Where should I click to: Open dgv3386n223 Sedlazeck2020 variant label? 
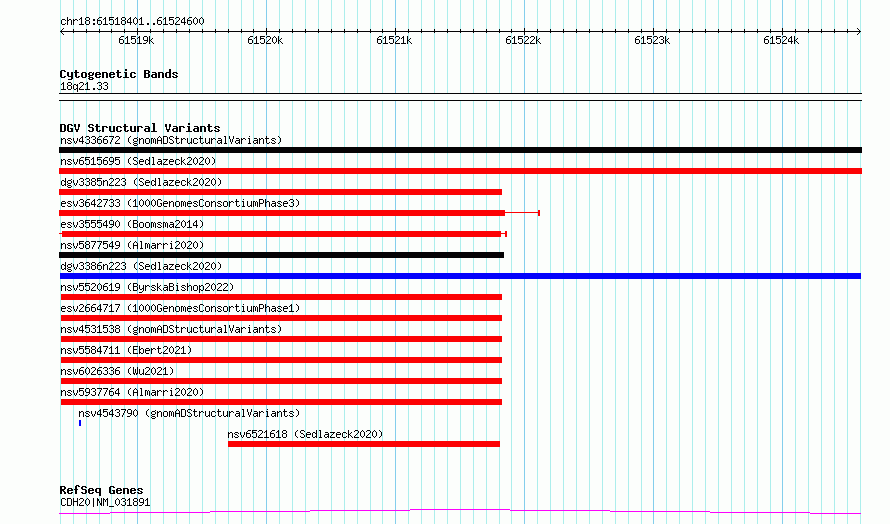point(141,266)
